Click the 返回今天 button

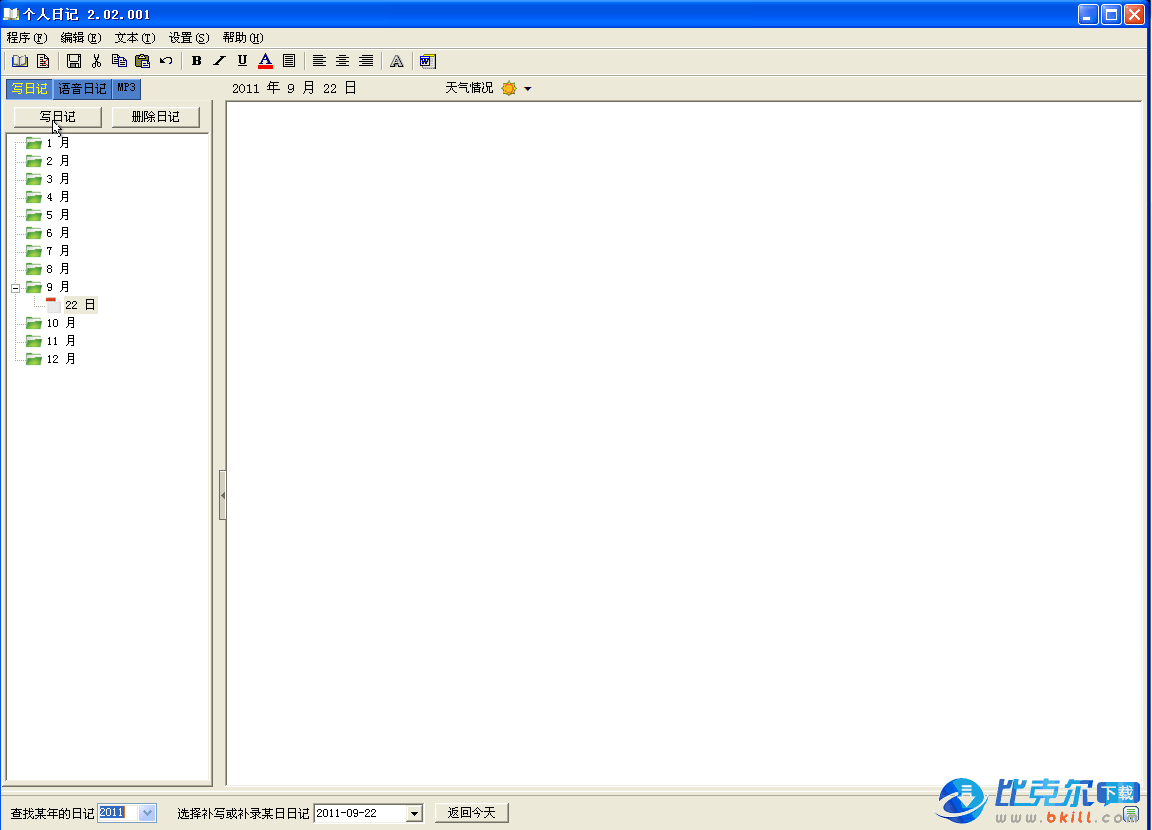click(x=472, y=813)
